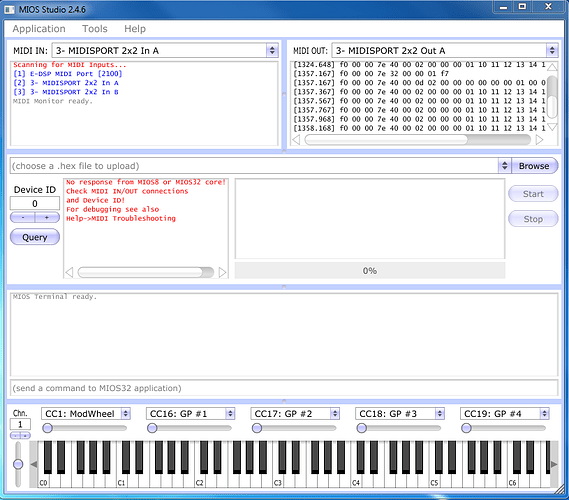Click MIDI OUT monitor scroll-right arrow
The image size is (569, 500).
click(539, 140)
